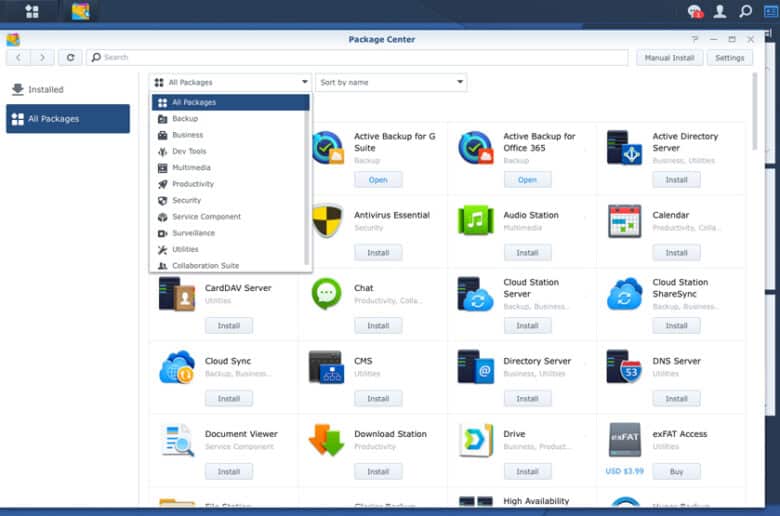The width and height of the screenshot is (780, 516).
Task: Select Package Center icon in taskbar
Action: [81, 11]
